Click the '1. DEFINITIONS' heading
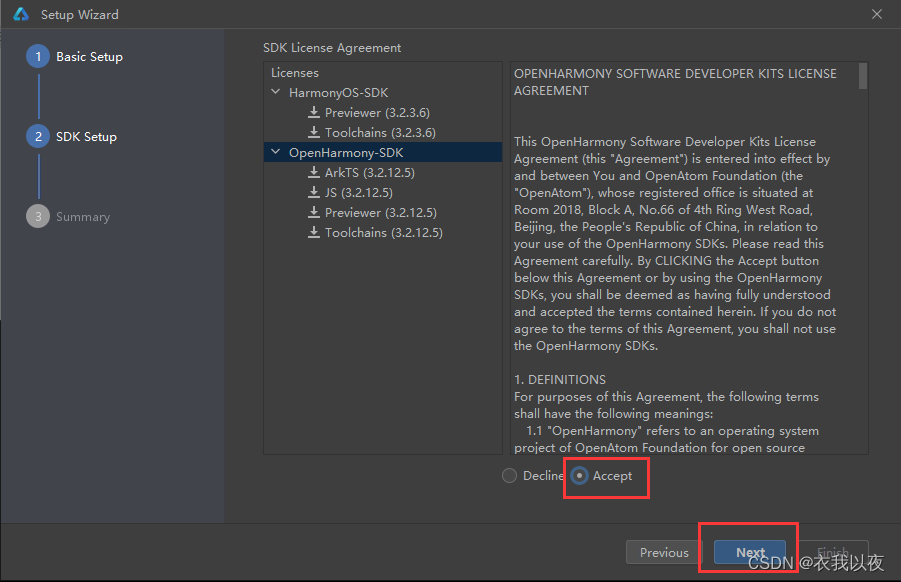901x582 pixels. click(x=560, y=380)
